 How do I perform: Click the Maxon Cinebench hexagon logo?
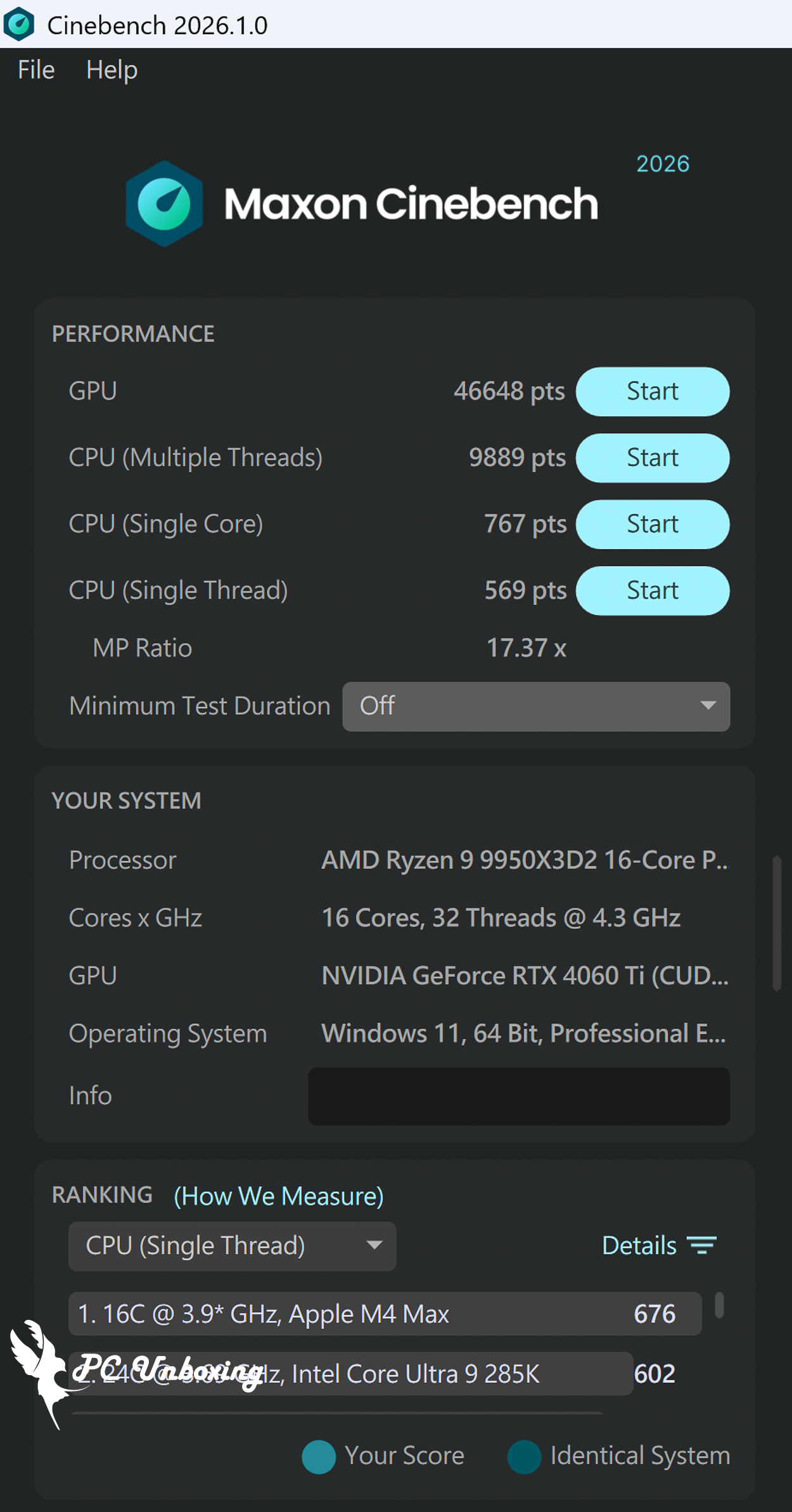pyautogui.click(x=164, y=204)
